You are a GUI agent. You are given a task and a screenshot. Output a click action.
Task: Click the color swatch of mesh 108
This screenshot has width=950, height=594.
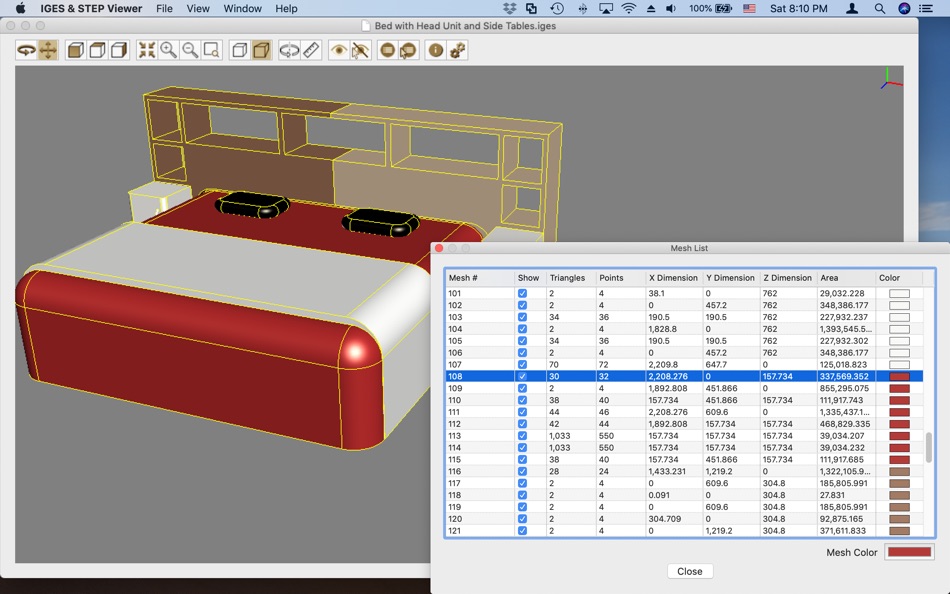click(899, 376)
